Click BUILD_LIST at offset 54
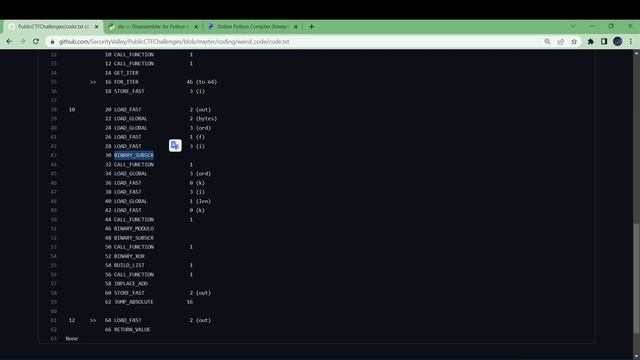 pos(129,265)
